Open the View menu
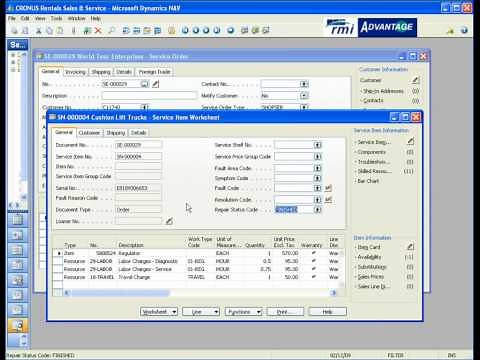This screenshot has width=480, height=360. pos(40,18)
